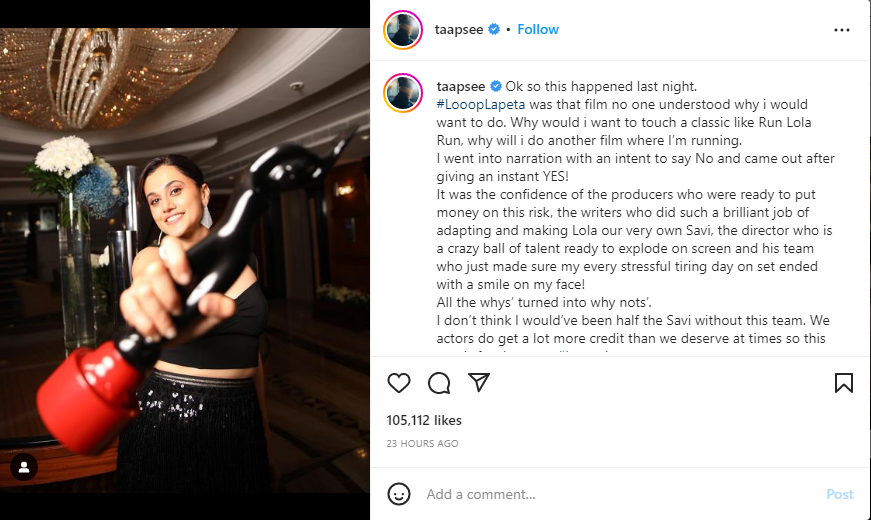Image resolution: width=871 pixels, height=520 pixels.
Task: Click the Follow button
Action: tap(538, 30)
